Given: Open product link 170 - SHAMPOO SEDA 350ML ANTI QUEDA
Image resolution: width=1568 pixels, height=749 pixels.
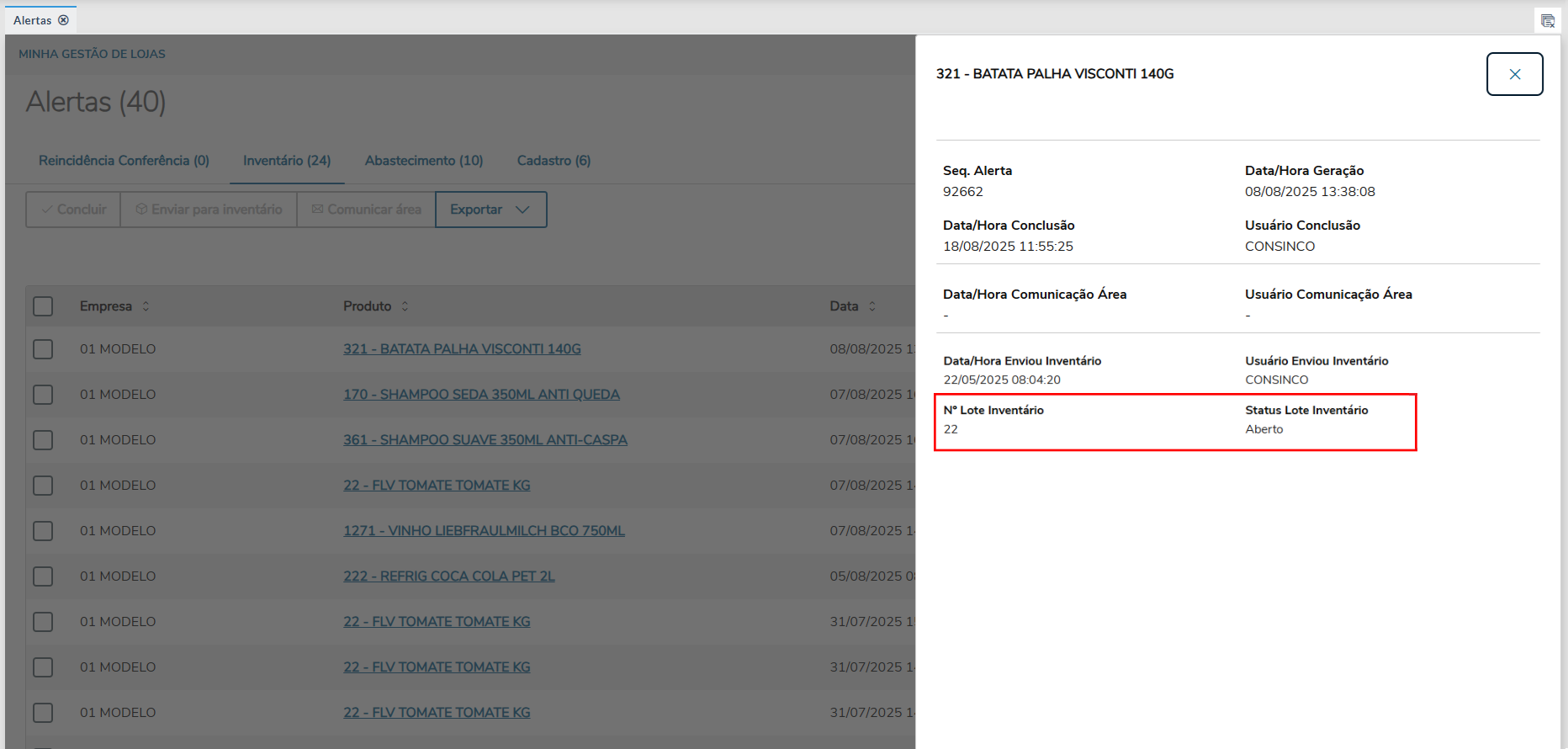Looking at the screenshot, I should pos(481,395).
